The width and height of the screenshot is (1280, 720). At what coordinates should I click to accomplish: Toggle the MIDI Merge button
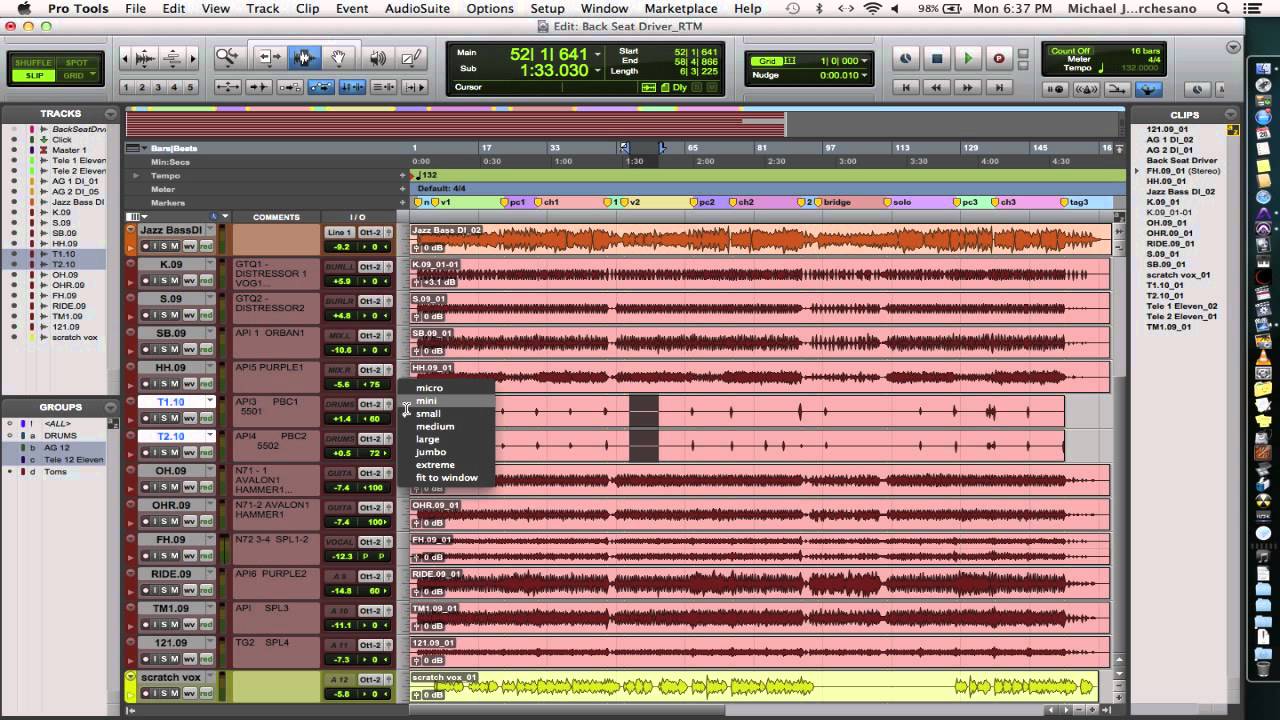pyautogui.click(x=1117, y=89)
